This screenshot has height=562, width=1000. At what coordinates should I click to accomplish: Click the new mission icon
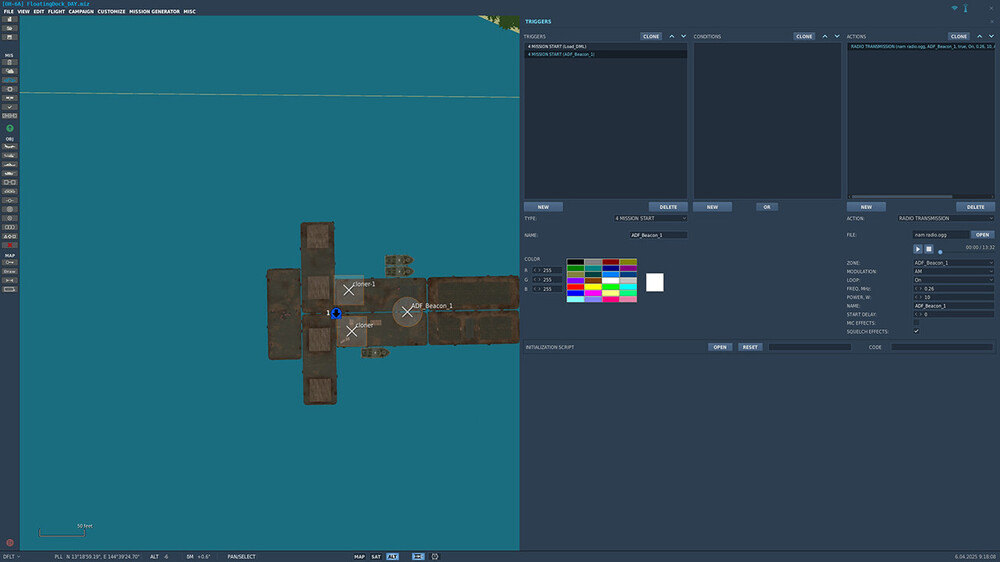click(10, 20)
